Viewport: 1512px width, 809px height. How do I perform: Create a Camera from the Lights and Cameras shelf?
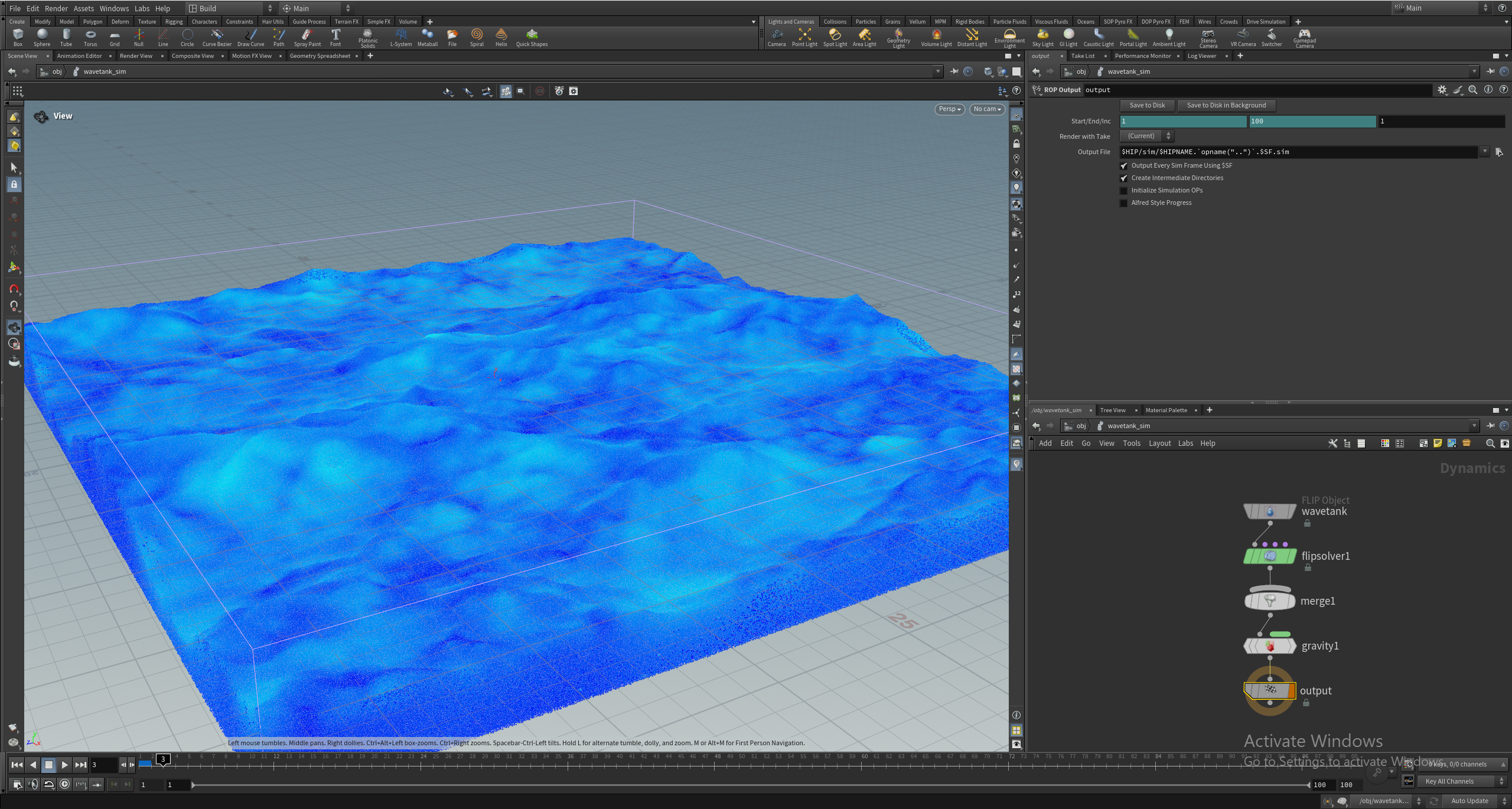777,37
